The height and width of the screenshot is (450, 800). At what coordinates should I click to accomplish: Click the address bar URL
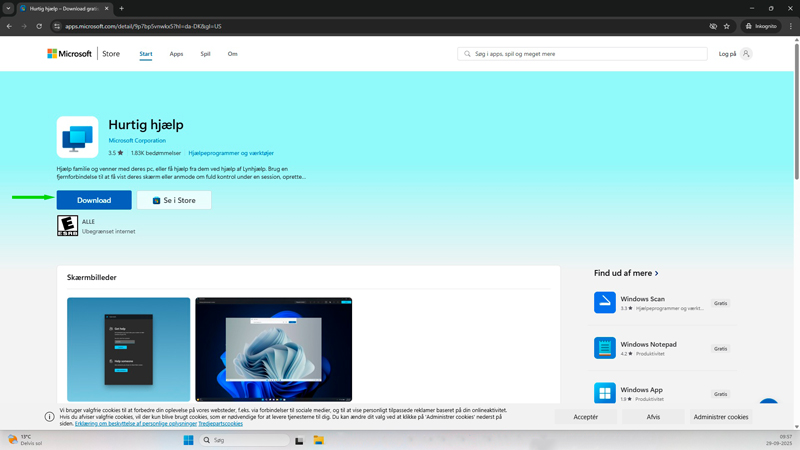coord(143,26)
